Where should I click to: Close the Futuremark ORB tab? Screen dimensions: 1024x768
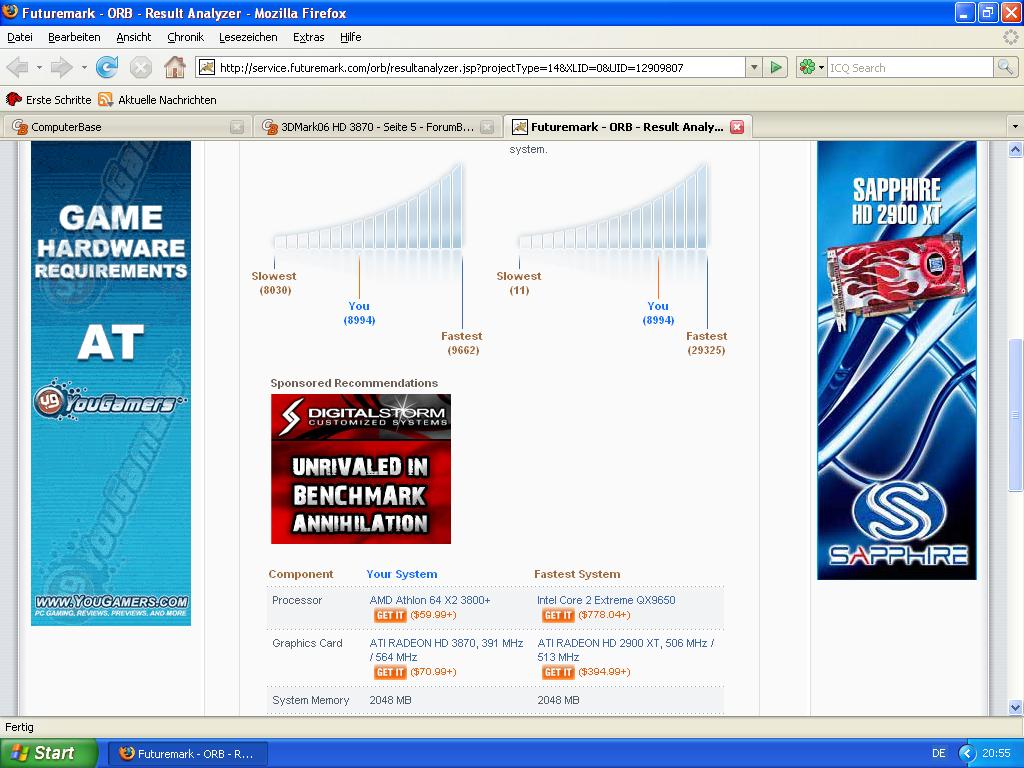[737, 127]
